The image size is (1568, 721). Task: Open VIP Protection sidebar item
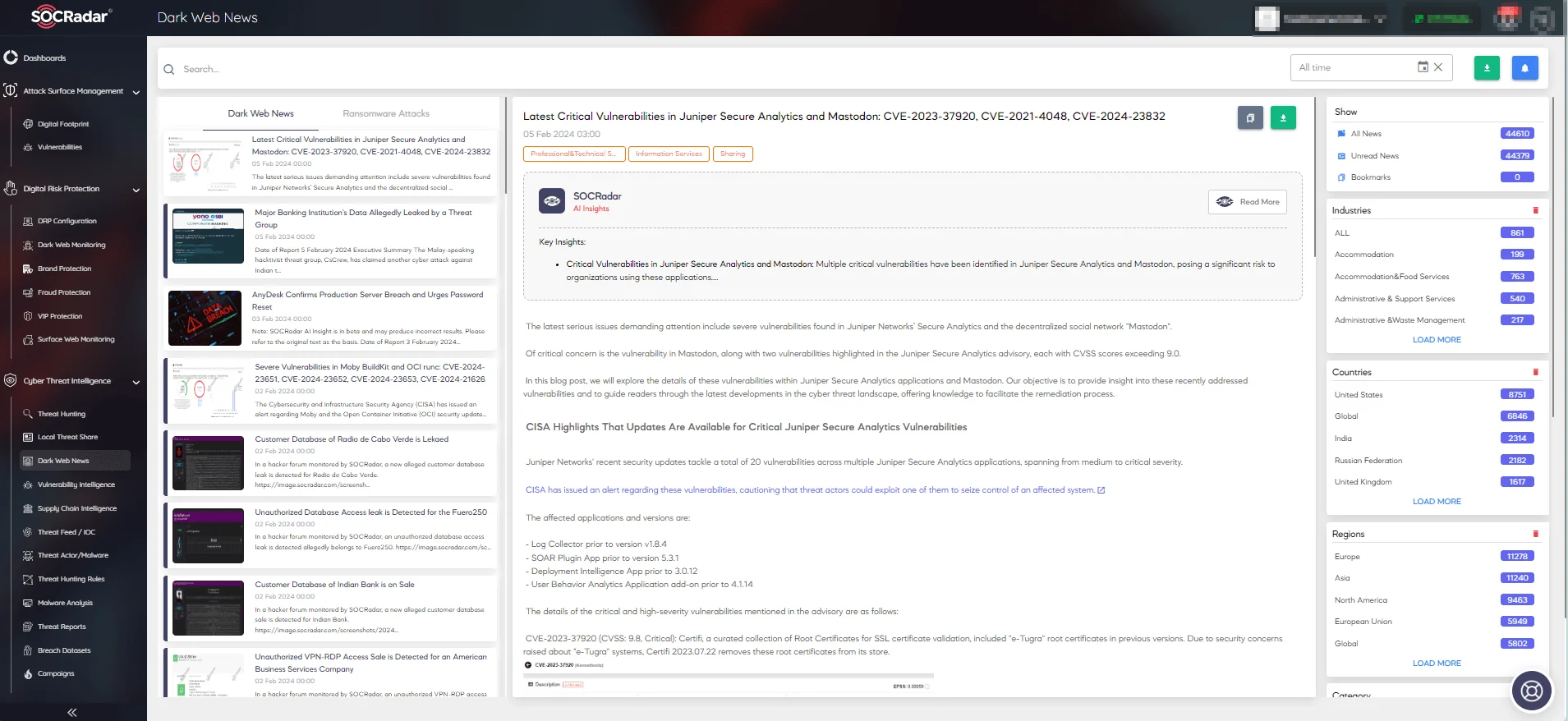(59, 316)
